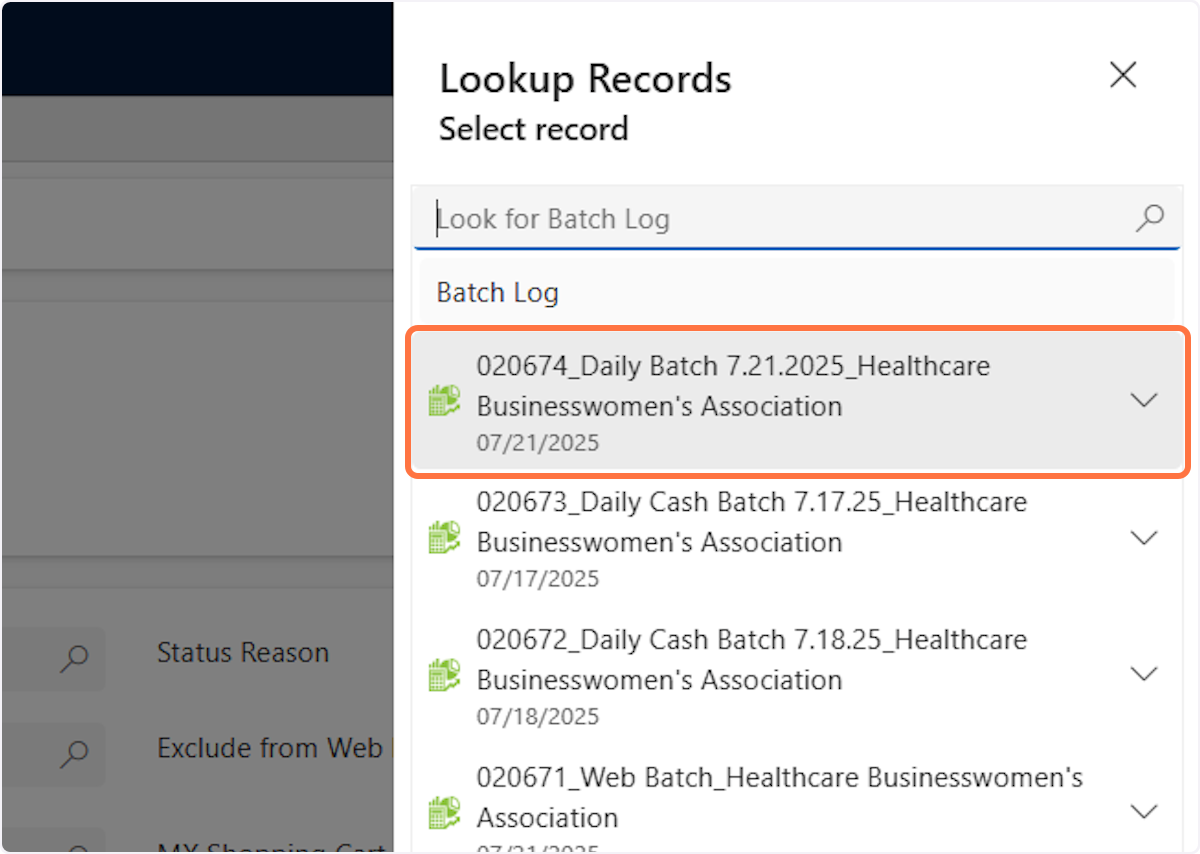Expand details for record 020672_Daily Cash Batch
The width and height of the screenshot is (1200, 854).
[x=1144, y=673]
